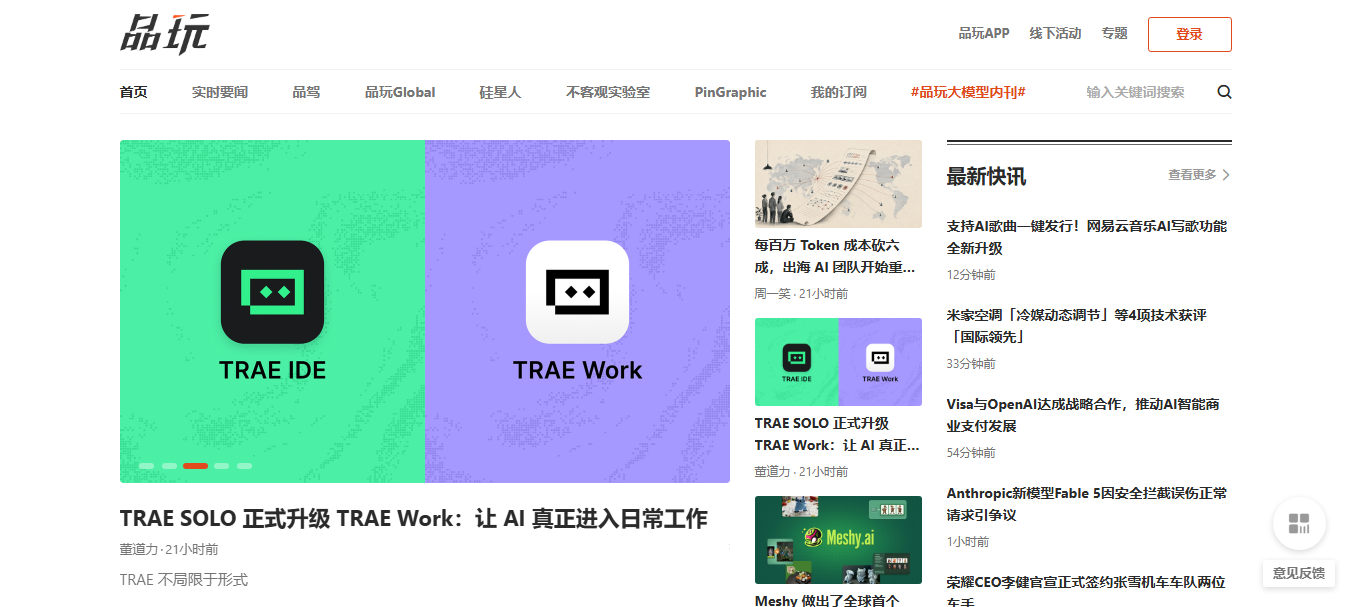The width and height of the screenshot is (1351, 607).
Task: Open the QR code floating button
Action: click(x=1299, y=523)
